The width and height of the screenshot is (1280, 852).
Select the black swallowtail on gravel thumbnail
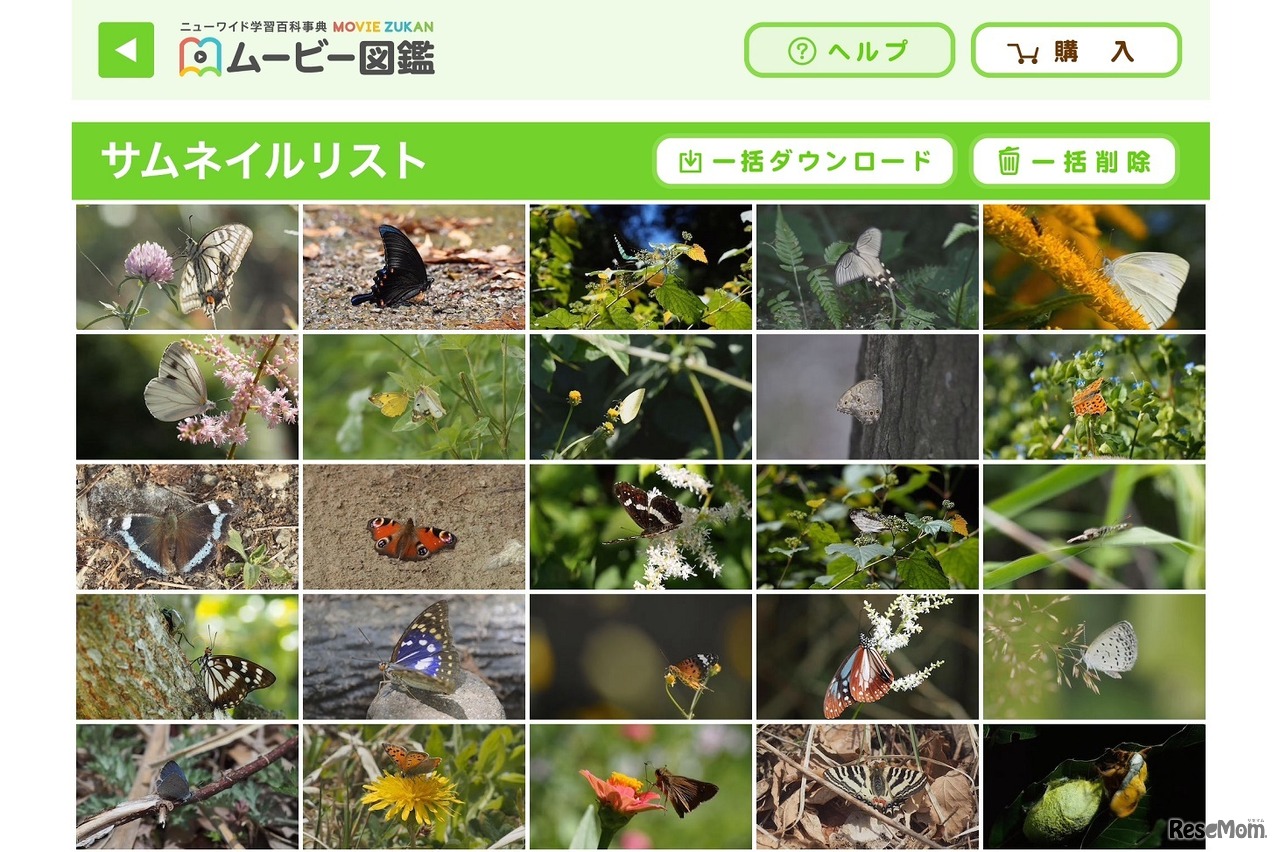(414, 267)
